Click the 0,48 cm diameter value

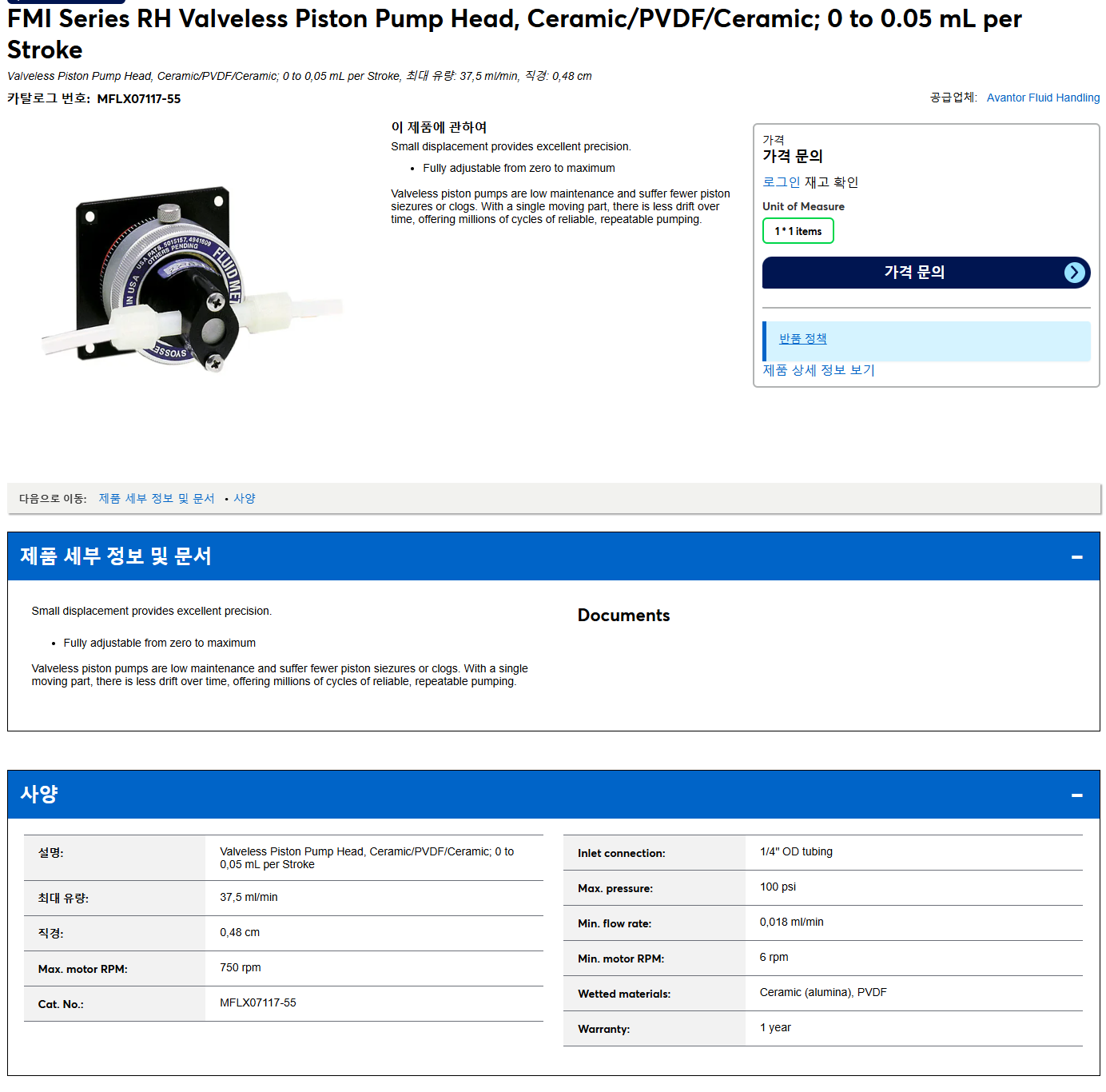[x=240, y=933]
